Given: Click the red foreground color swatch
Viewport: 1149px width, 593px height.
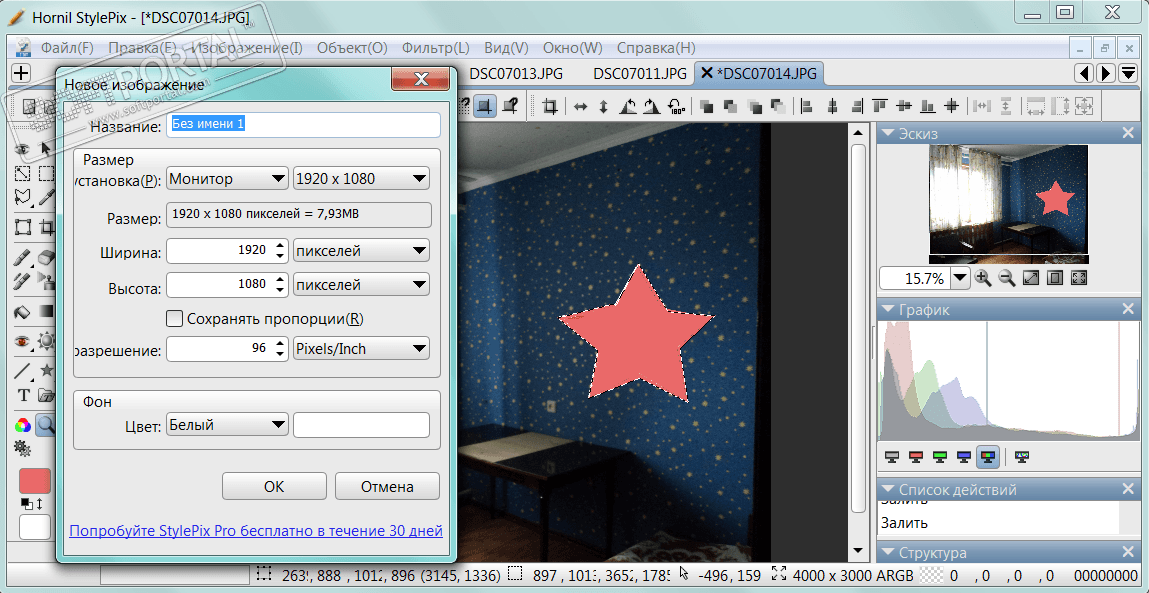Looking at the screenshot, I should point(34,481).
